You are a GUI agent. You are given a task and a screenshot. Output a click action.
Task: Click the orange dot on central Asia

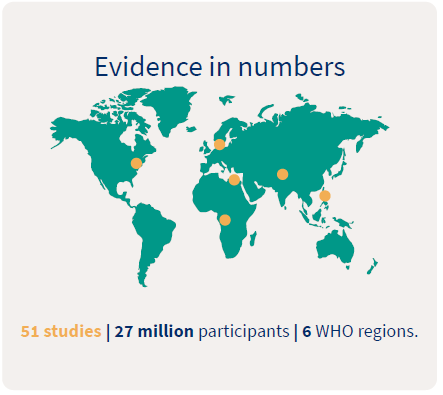tap(282, 174)
